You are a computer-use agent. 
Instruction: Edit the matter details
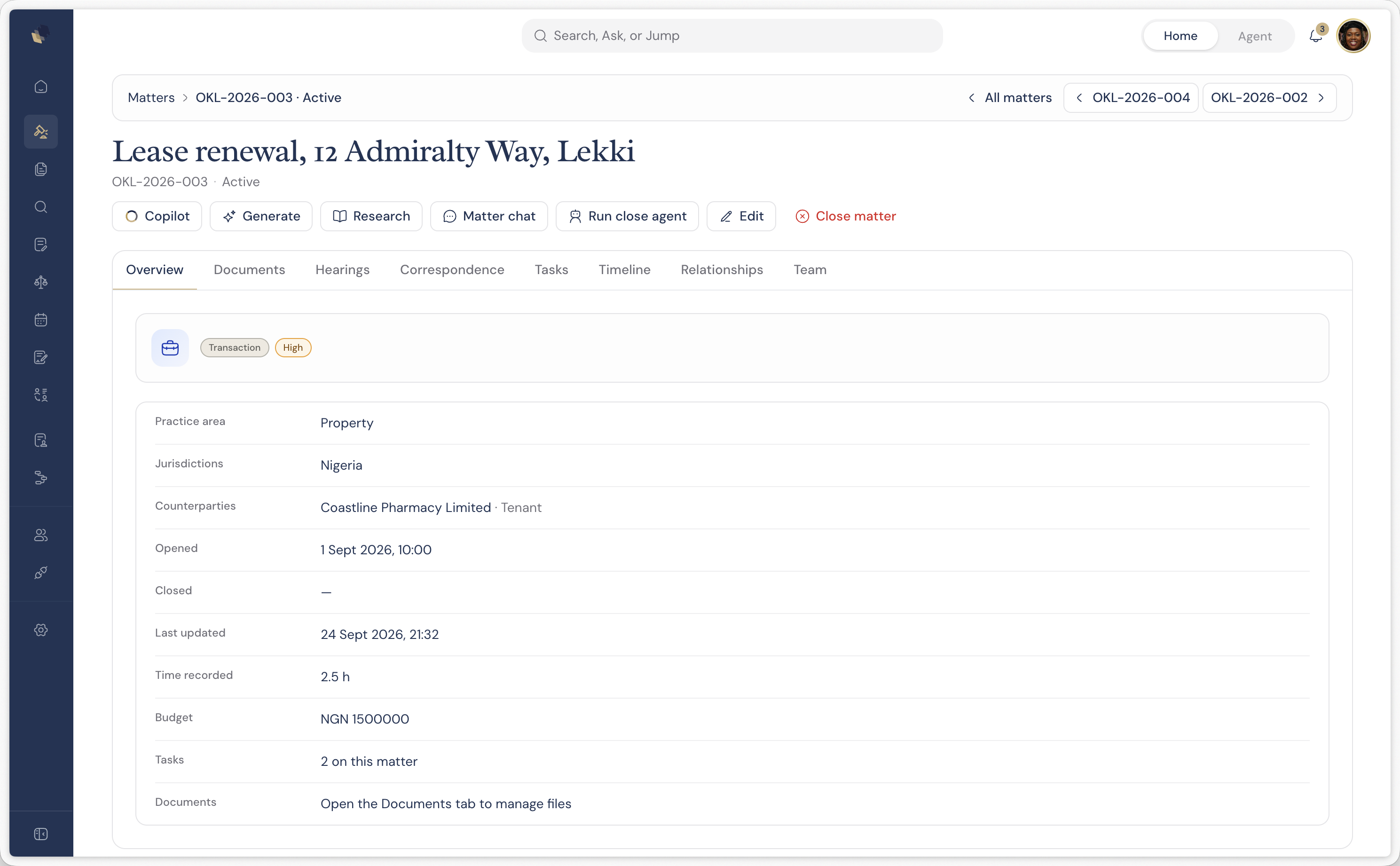[741, 216]
